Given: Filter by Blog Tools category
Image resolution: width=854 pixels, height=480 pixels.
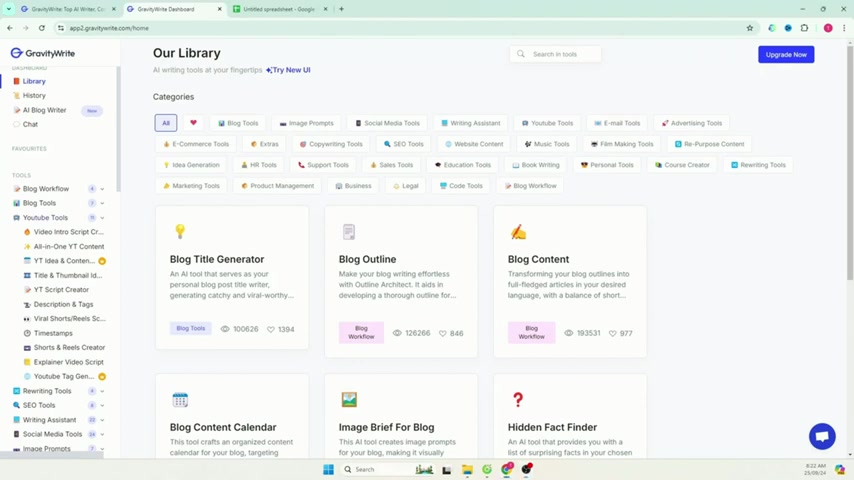Looking at the screenshot, I should click(x=238, y=123).
